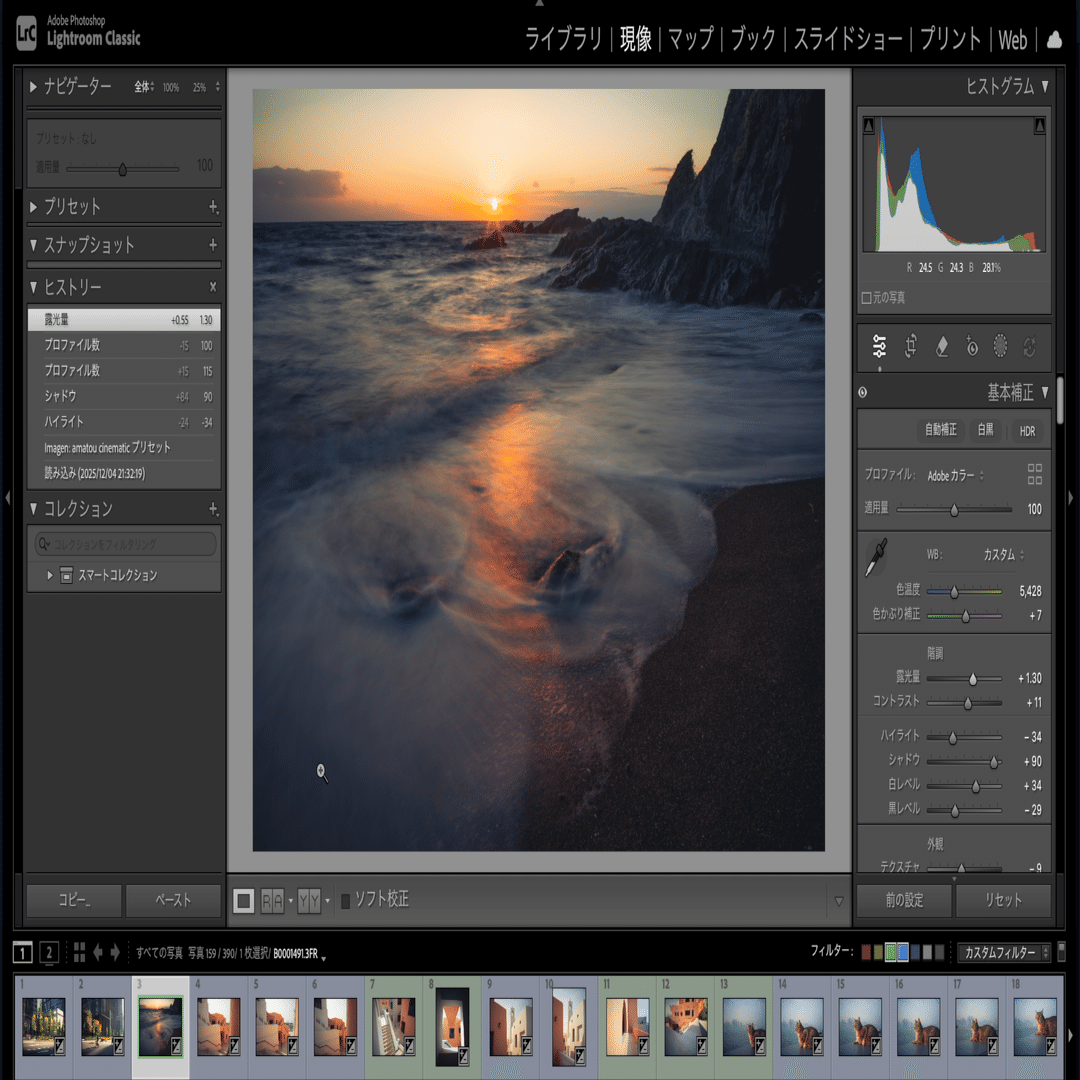
Task: Click the 自動補正 button
Action: click(x=940, y=430)
